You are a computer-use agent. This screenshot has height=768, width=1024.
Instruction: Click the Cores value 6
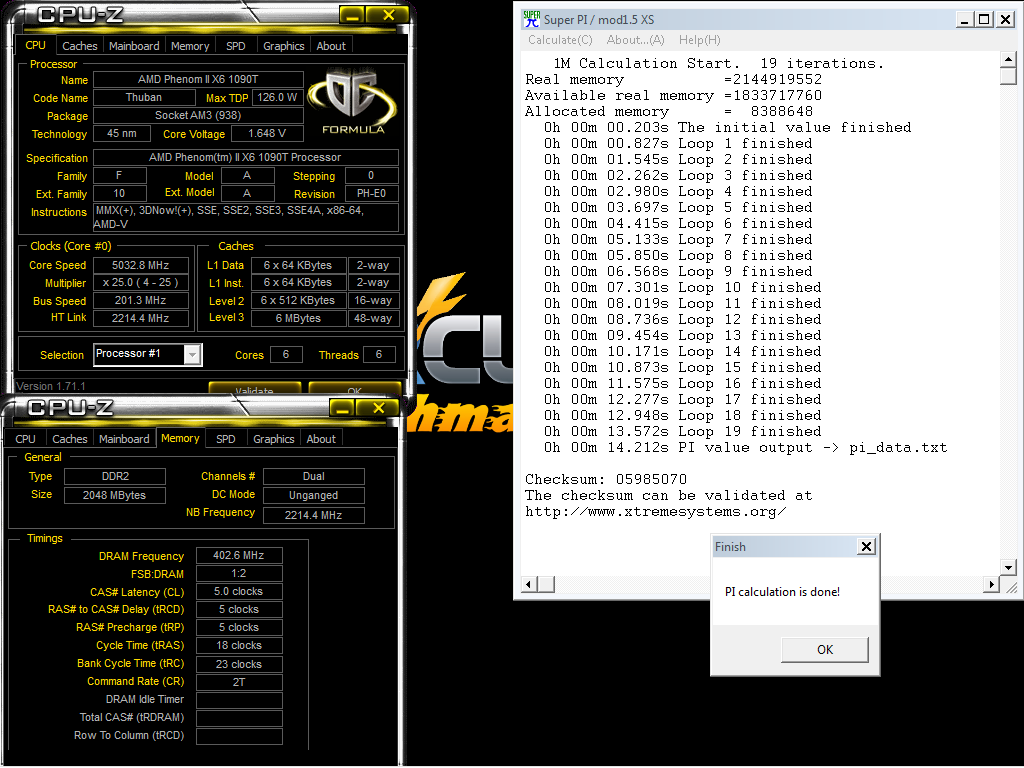tap(286, 355)
